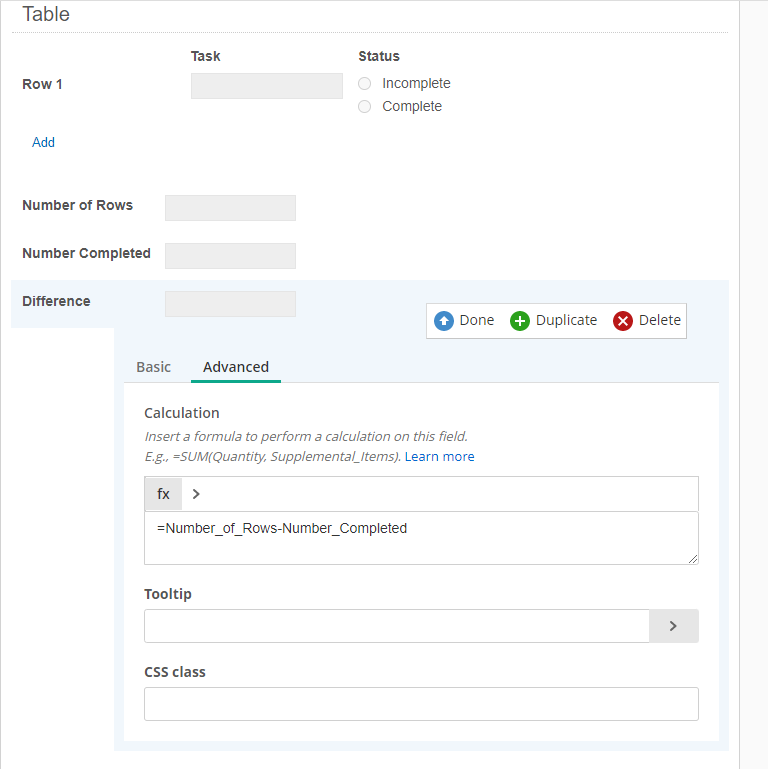This screenshot has width=768, height=769.
Task: Switch to the Advanced tab
Action: (236, 367)
